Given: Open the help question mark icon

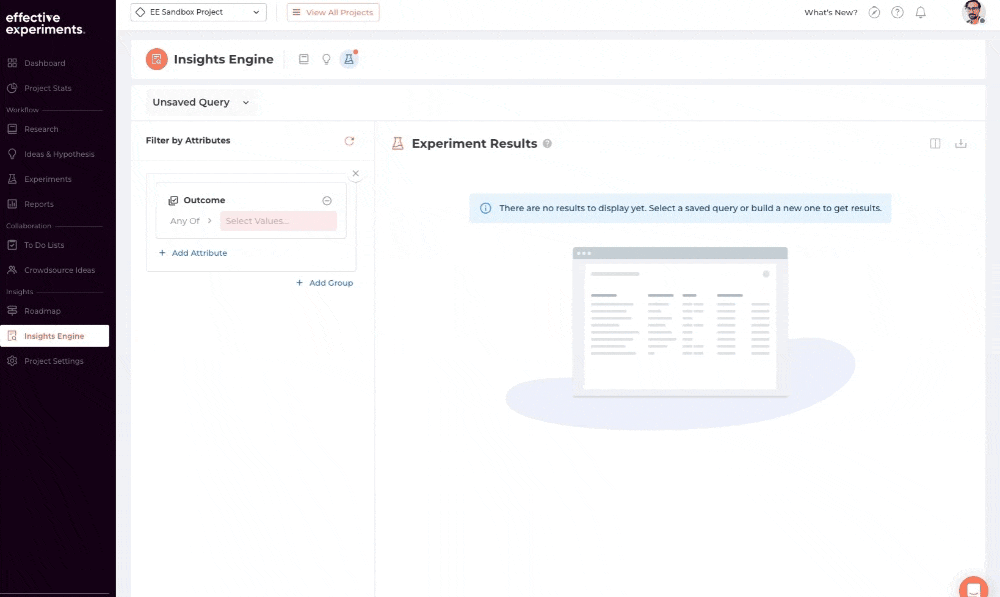Looking at the screenshot, I should click(x=897, y=12).
